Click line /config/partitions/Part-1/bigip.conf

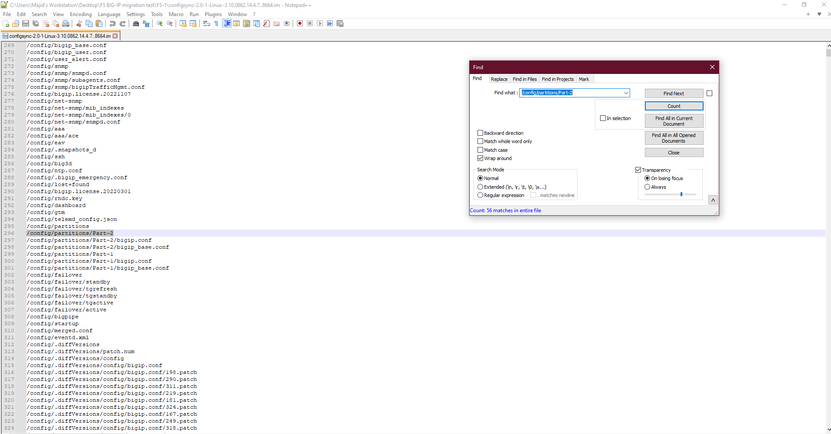pyautogui.click(x=89, y=261)
